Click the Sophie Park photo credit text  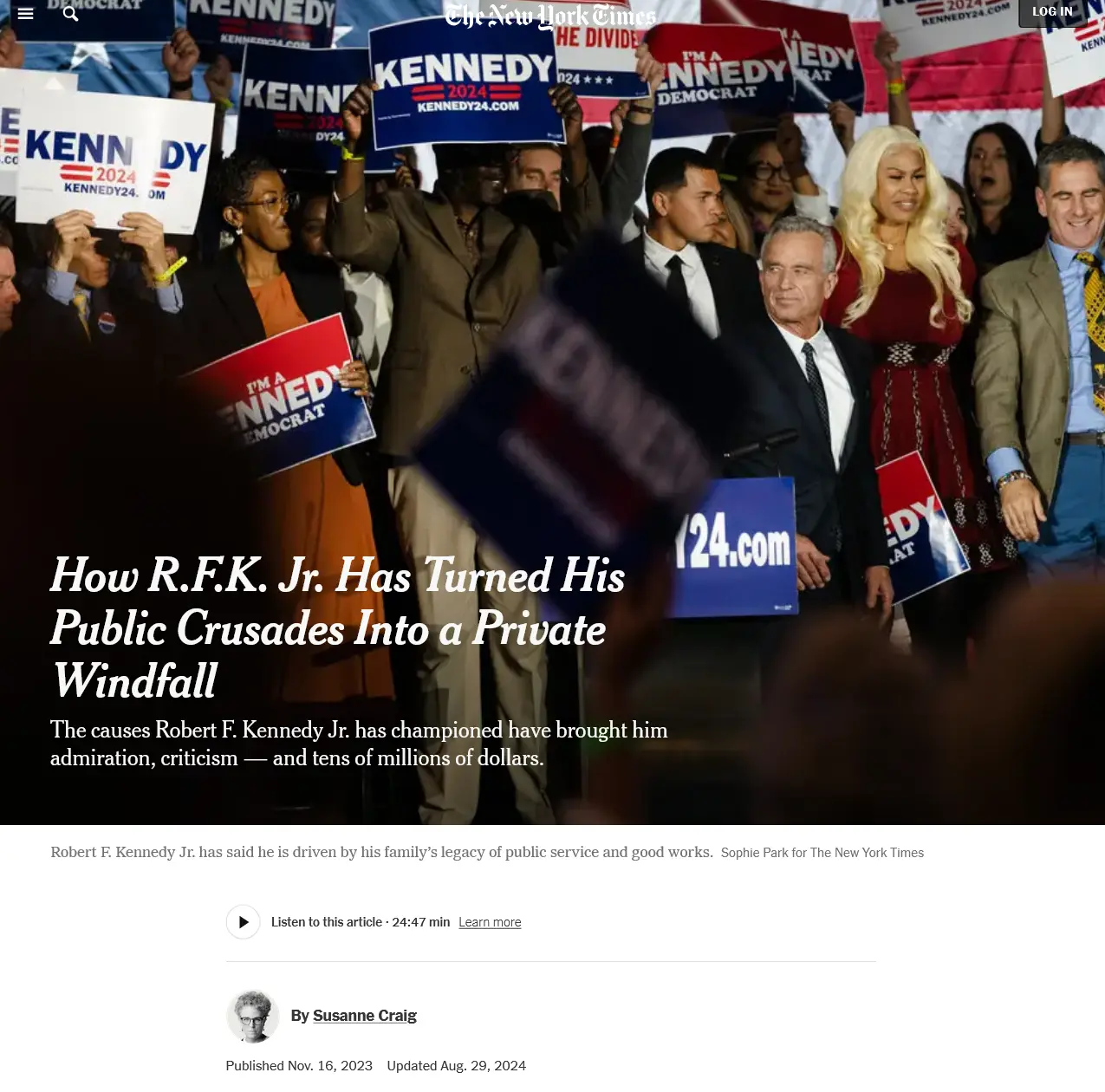822,853
